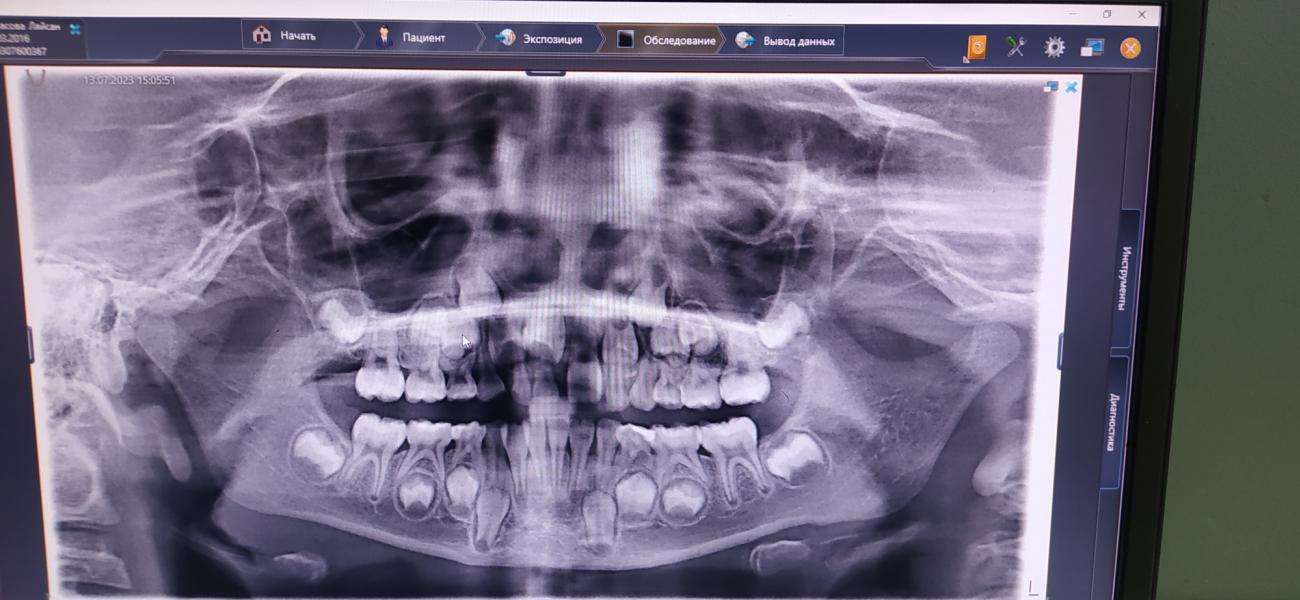Viewport: 1300px width, 600px height.
Task: Click the left edge panel handle
Action: click(x=30, y=345)
